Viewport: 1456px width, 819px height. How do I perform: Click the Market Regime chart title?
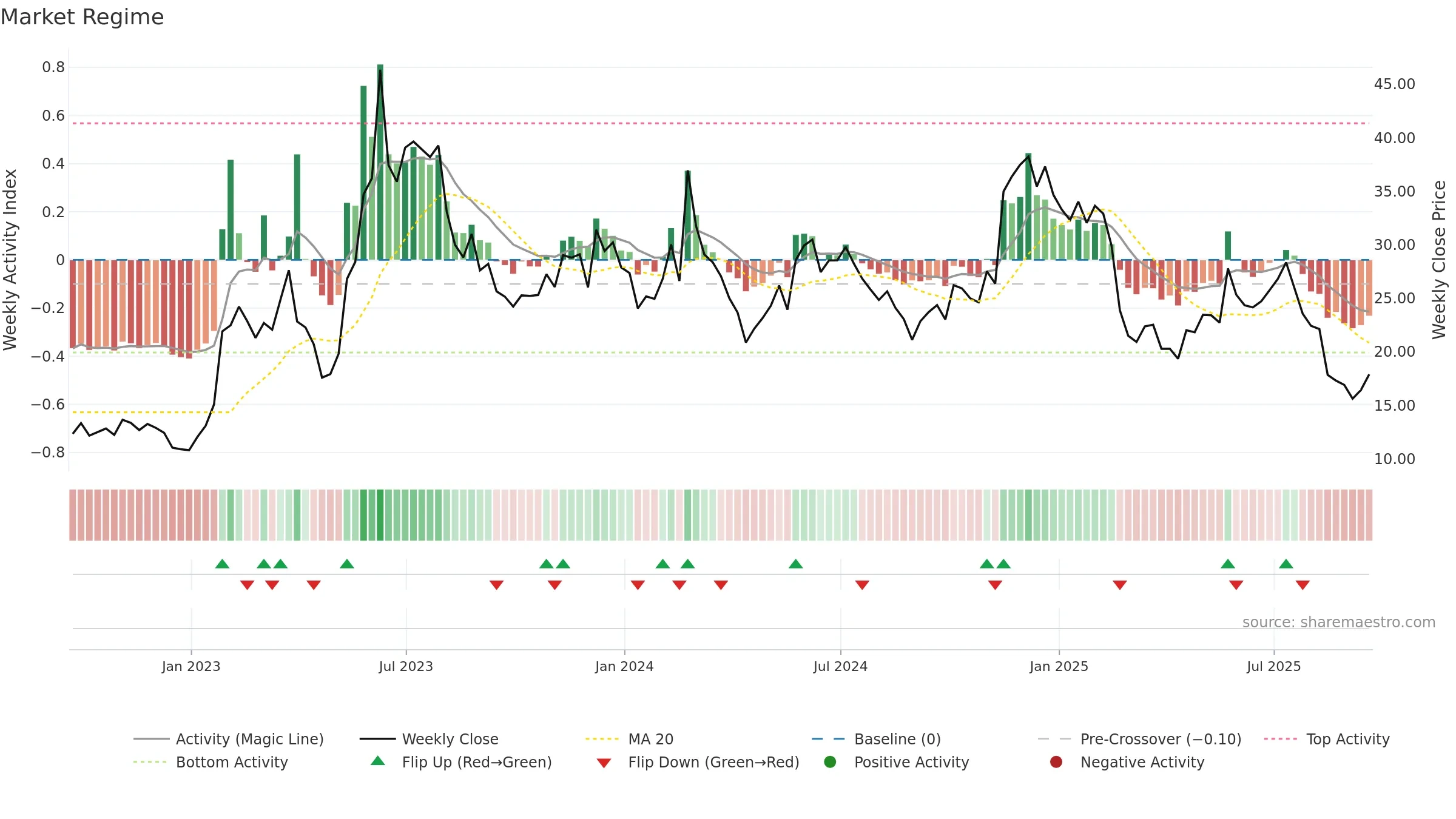pos(82,17)
